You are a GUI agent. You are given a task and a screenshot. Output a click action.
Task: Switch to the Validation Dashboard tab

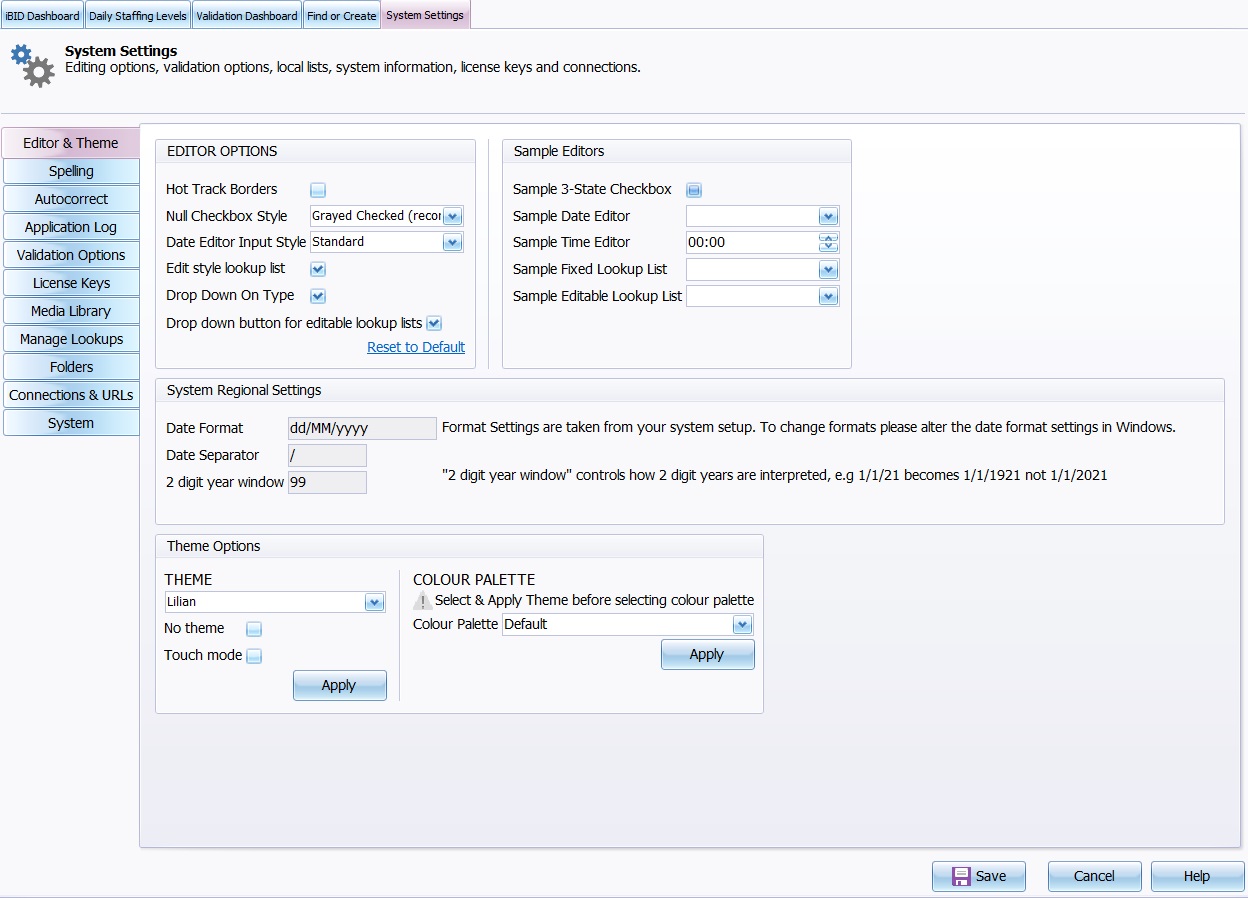click(246, 15)
